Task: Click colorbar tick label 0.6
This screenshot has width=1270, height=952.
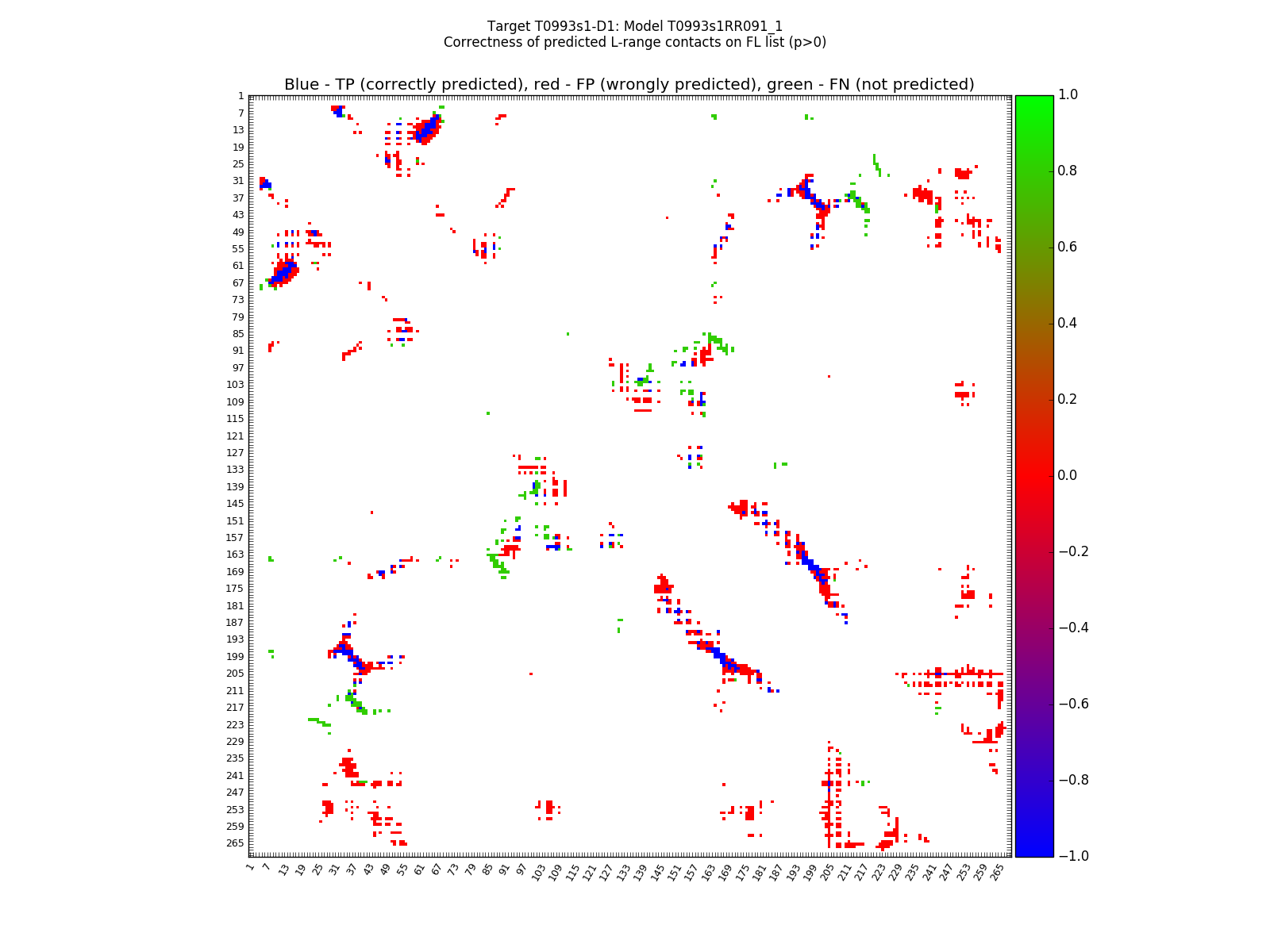Action: coord(1068,247)
